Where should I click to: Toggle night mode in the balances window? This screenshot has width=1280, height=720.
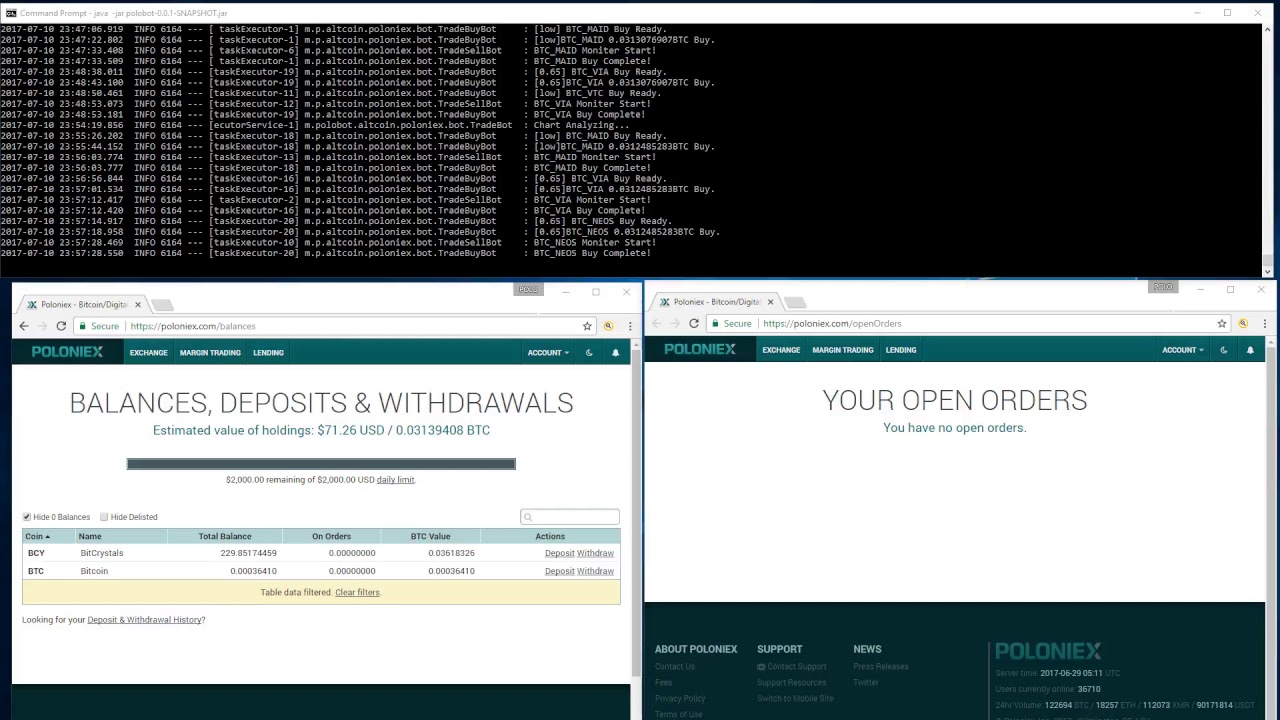(x=589, y=352)
